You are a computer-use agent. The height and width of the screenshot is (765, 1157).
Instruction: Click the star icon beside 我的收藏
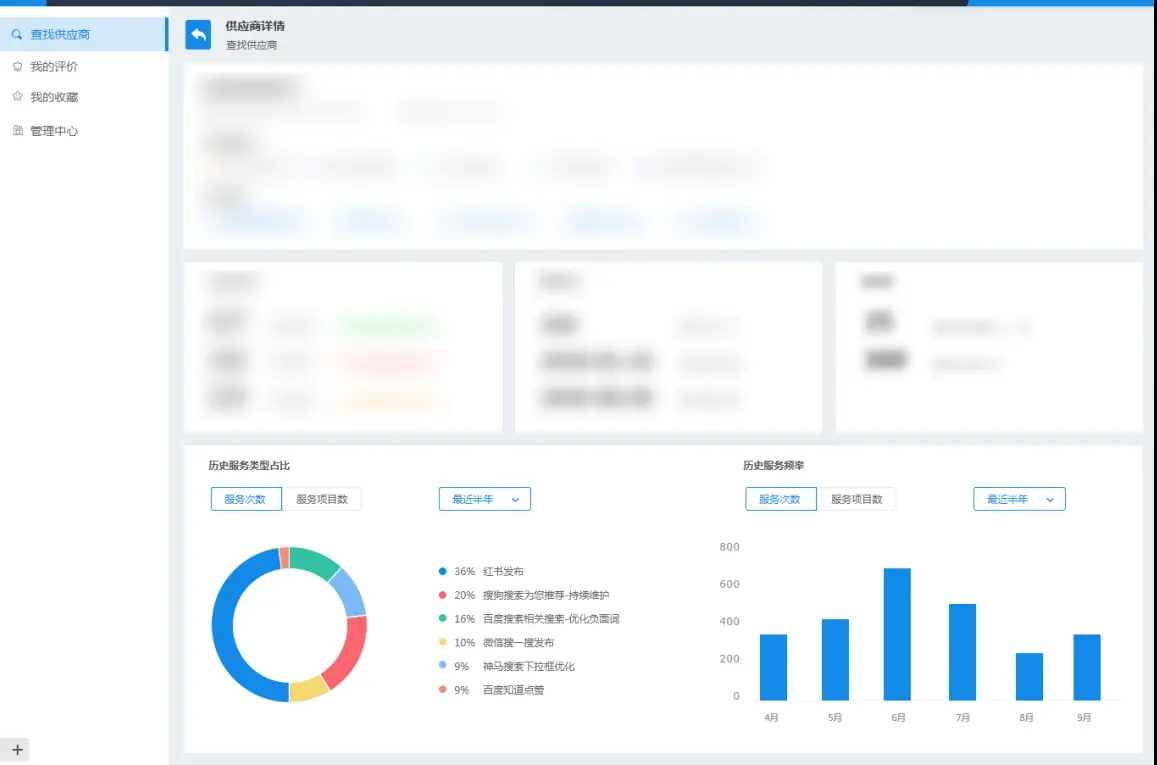pyautogui.click(x=18, y=96)
